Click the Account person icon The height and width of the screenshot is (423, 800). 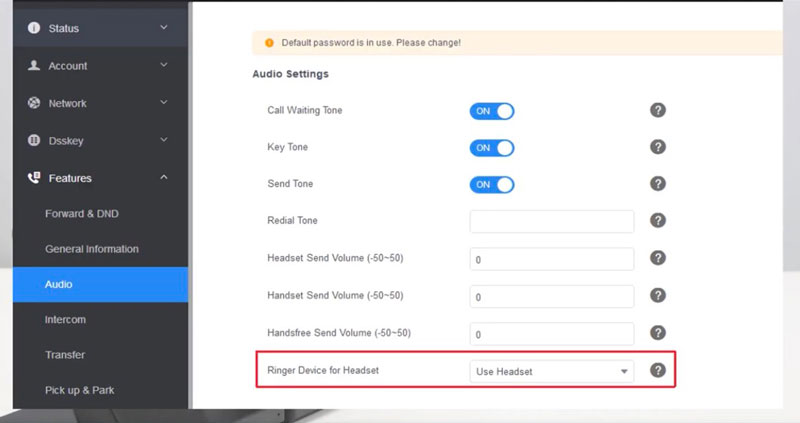click(x=34, y=66)
